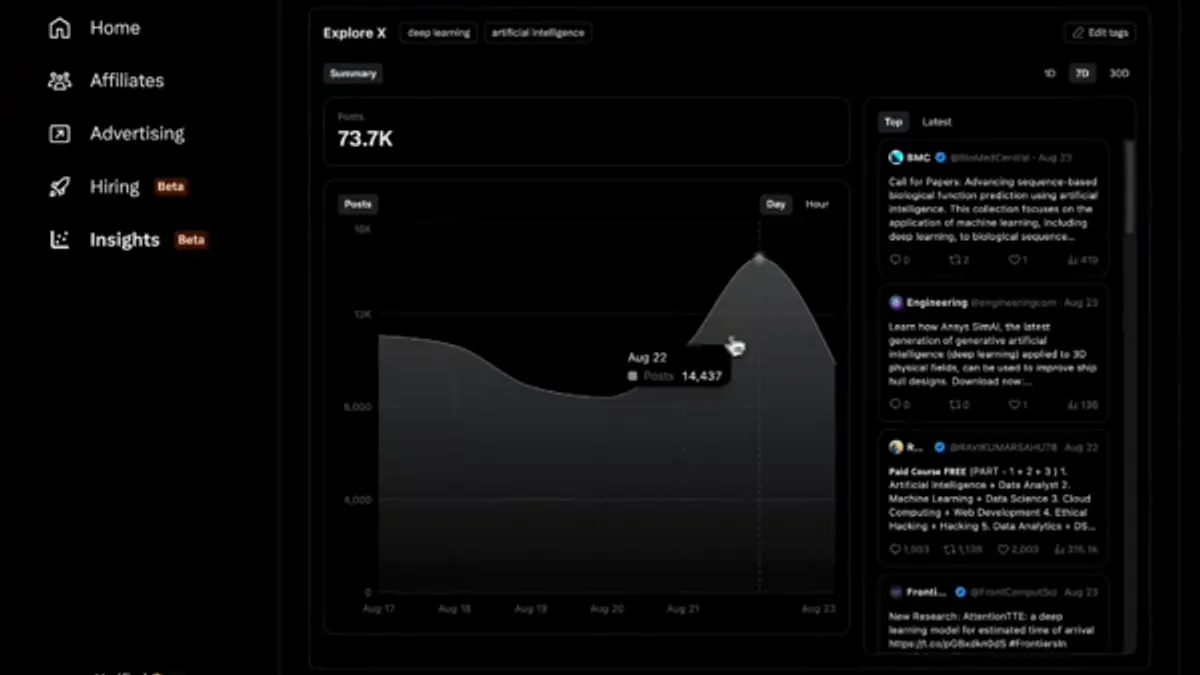Click the 73.7K posts total value
Screen dimensions: 1200x675
coord(365,140)
